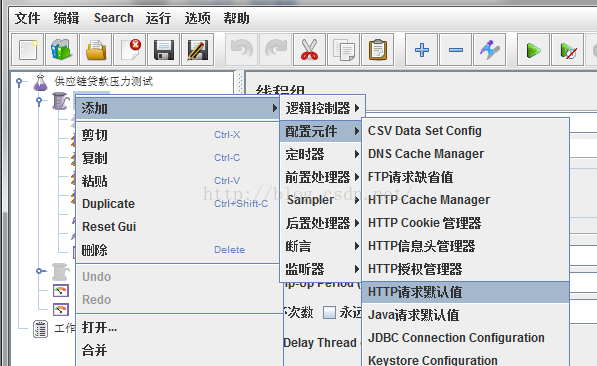The width and height of the screenshot is (597, 366).
Task: Expand the Sampler submenu
Action: coord(320,200)
